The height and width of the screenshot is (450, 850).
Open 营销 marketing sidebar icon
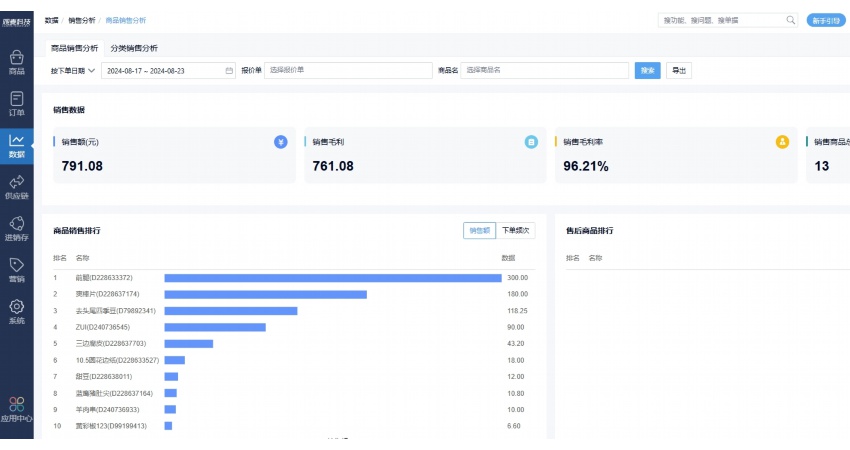pyautogui.click(x=16, y=270)
